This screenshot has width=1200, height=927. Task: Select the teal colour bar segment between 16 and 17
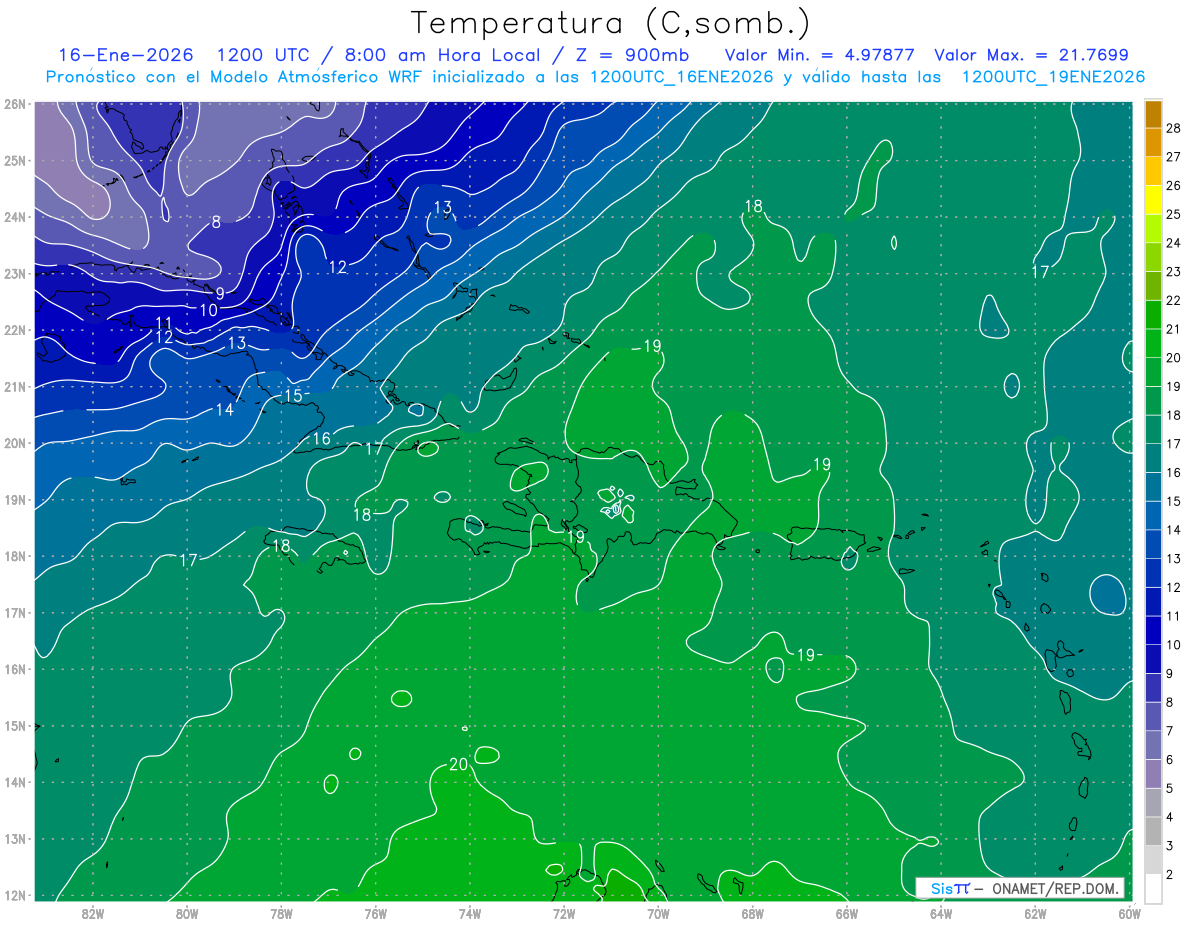click(1153, 458)
